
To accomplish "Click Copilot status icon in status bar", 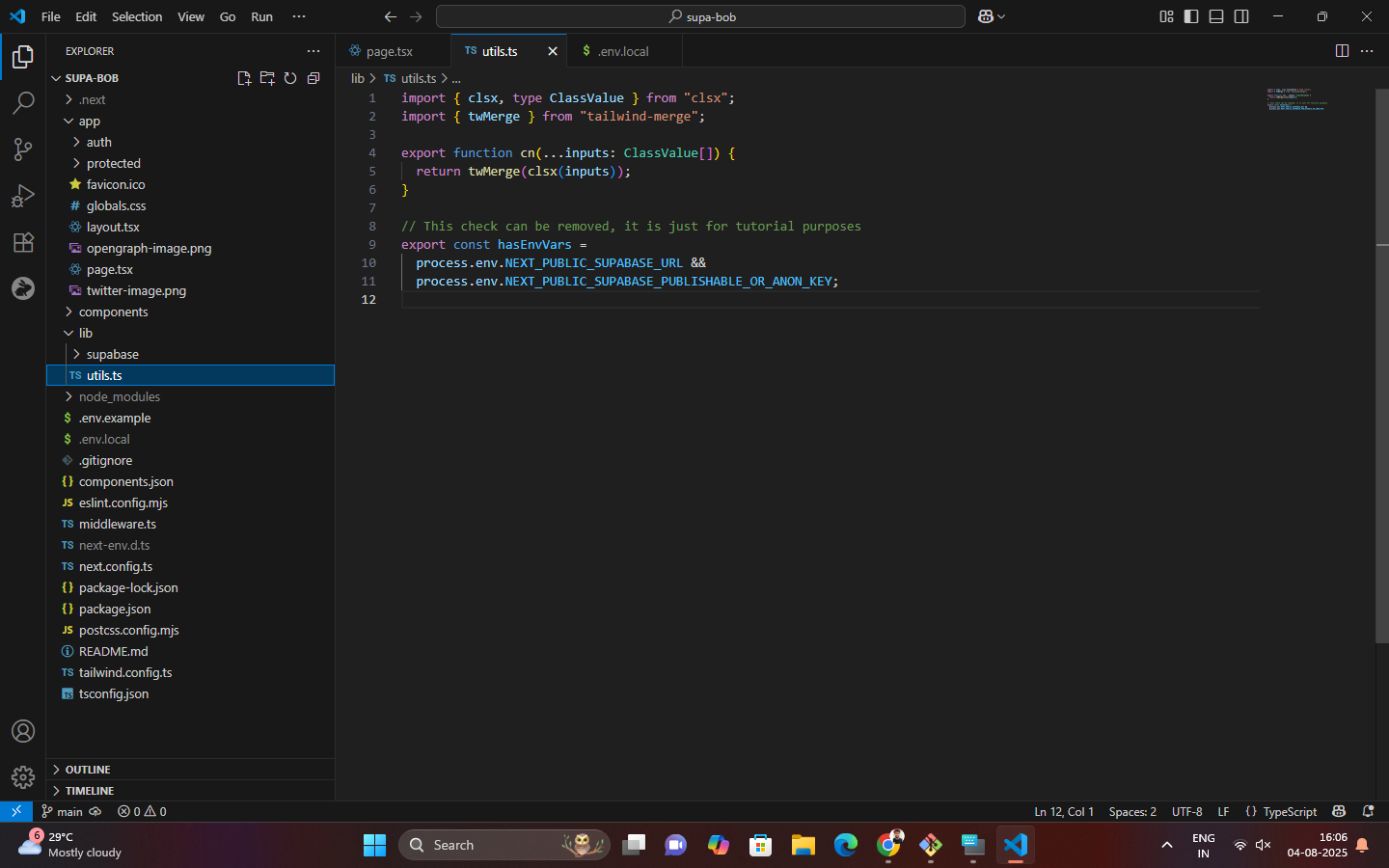I will (1339, 811).
